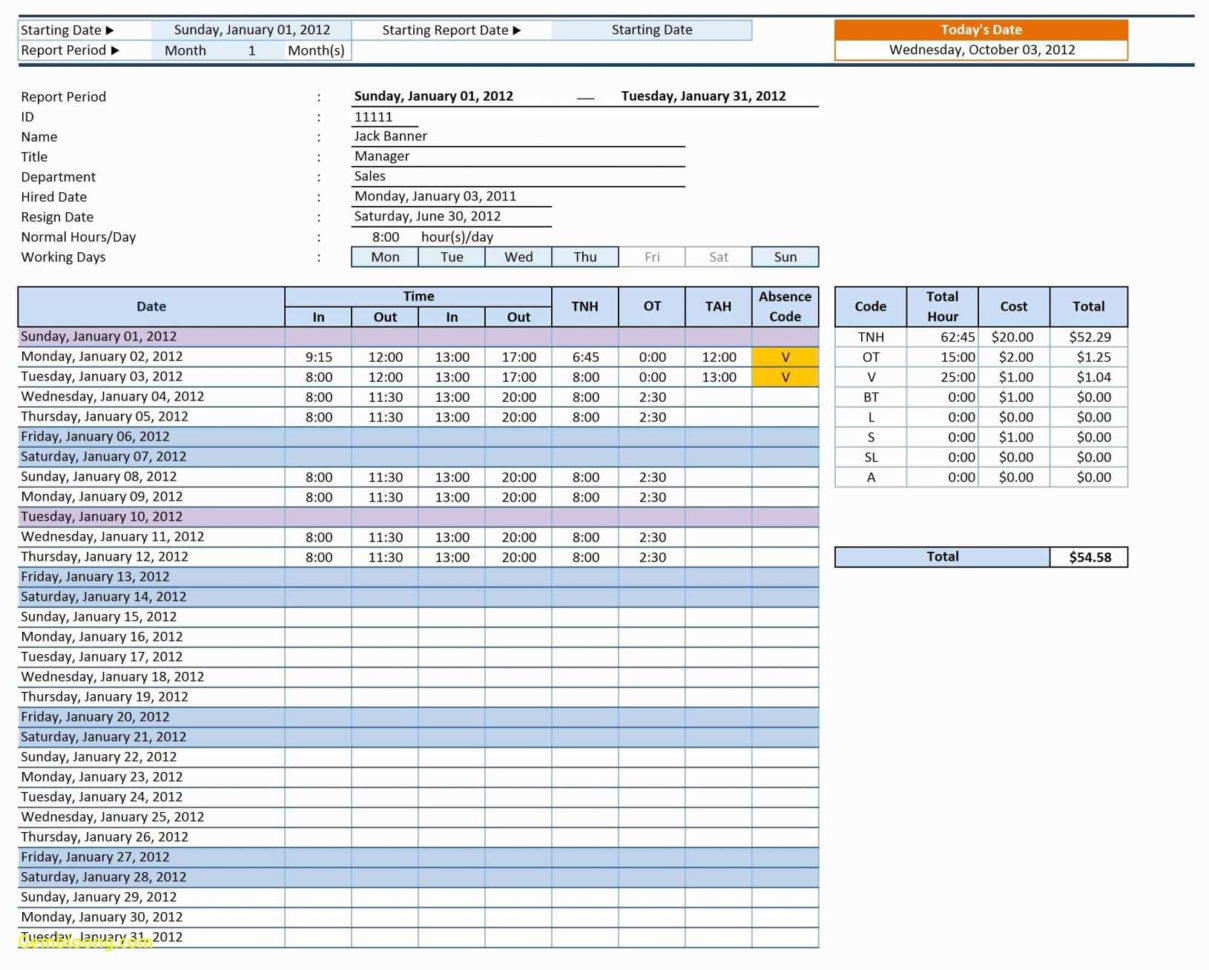Click the Name field showing Jack Banner

point(518,136)
